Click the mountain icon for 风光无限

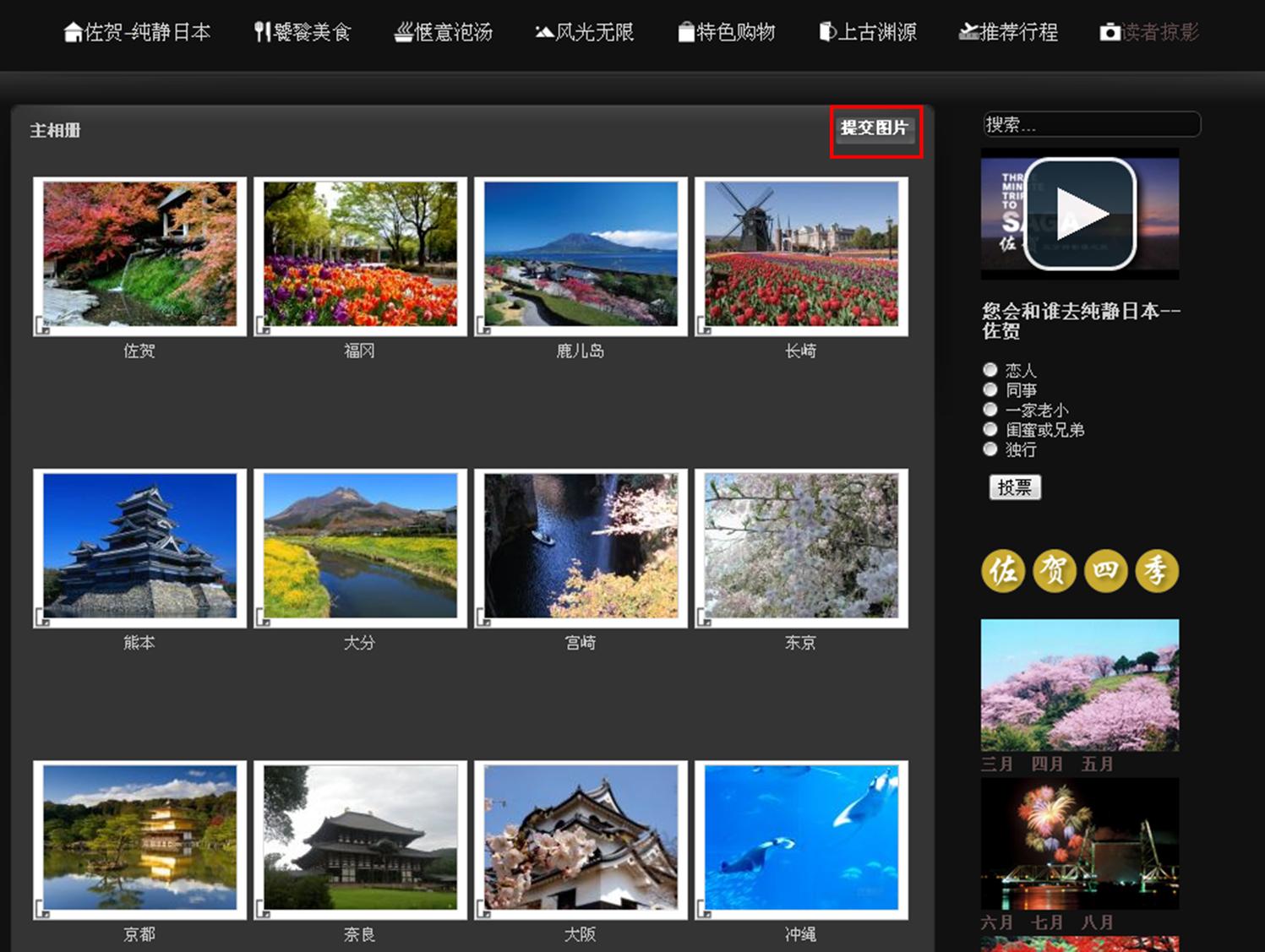pyautogui.click(x=544, y=33)
